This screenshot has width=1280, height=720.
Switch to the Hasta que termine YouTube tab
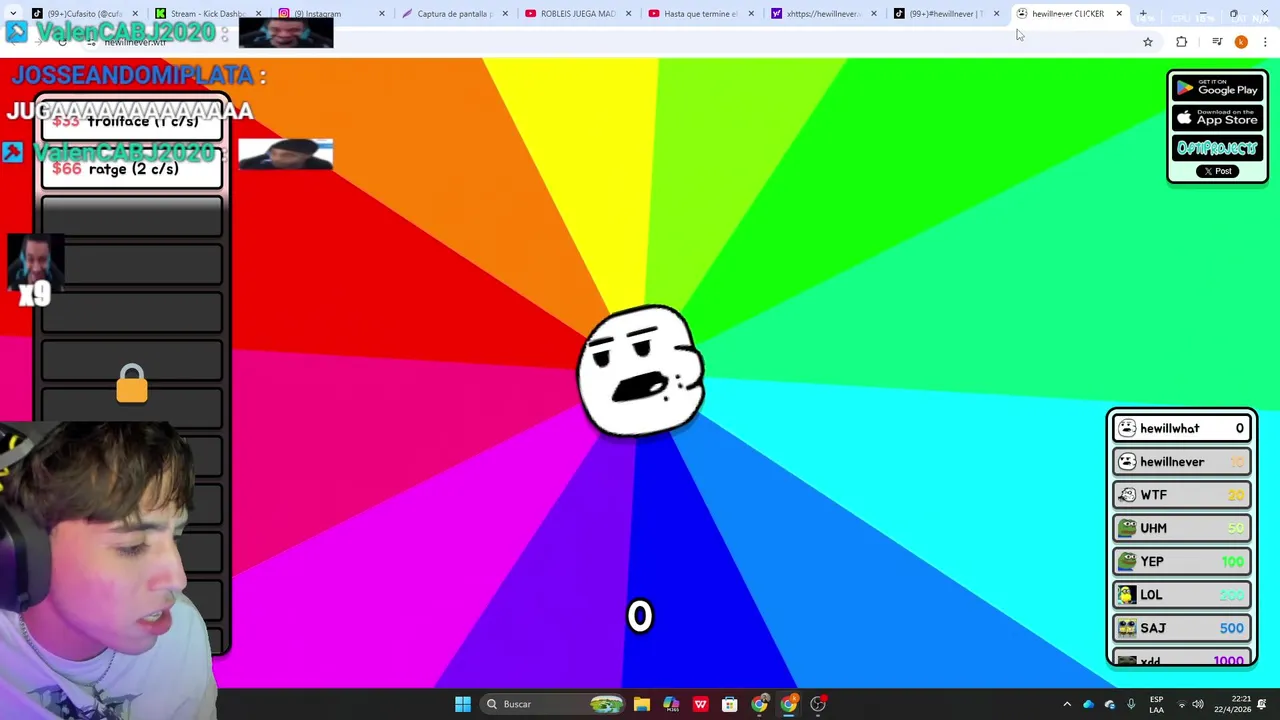[700, 14]
